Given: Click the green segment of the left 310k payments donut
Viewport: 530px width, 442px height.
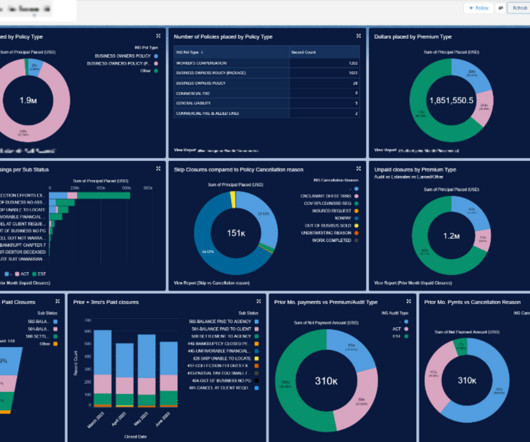Looking at the screenshot, I should pos(286,382).
